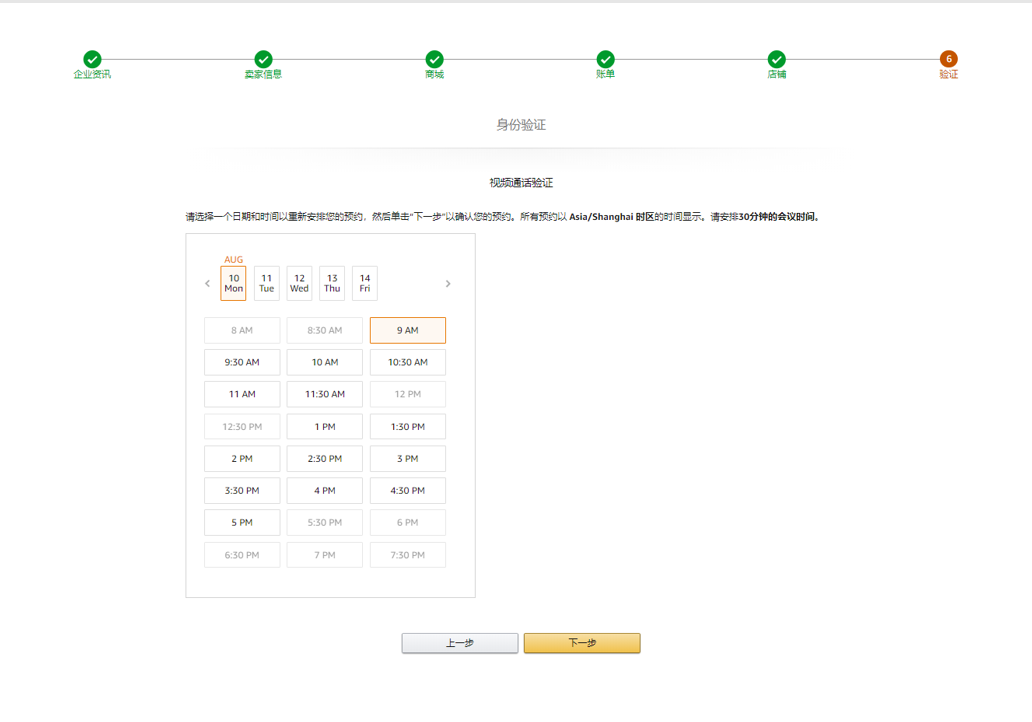Click the 下一步 button
Screen dimensions: 1032x722
pos(582,643)
